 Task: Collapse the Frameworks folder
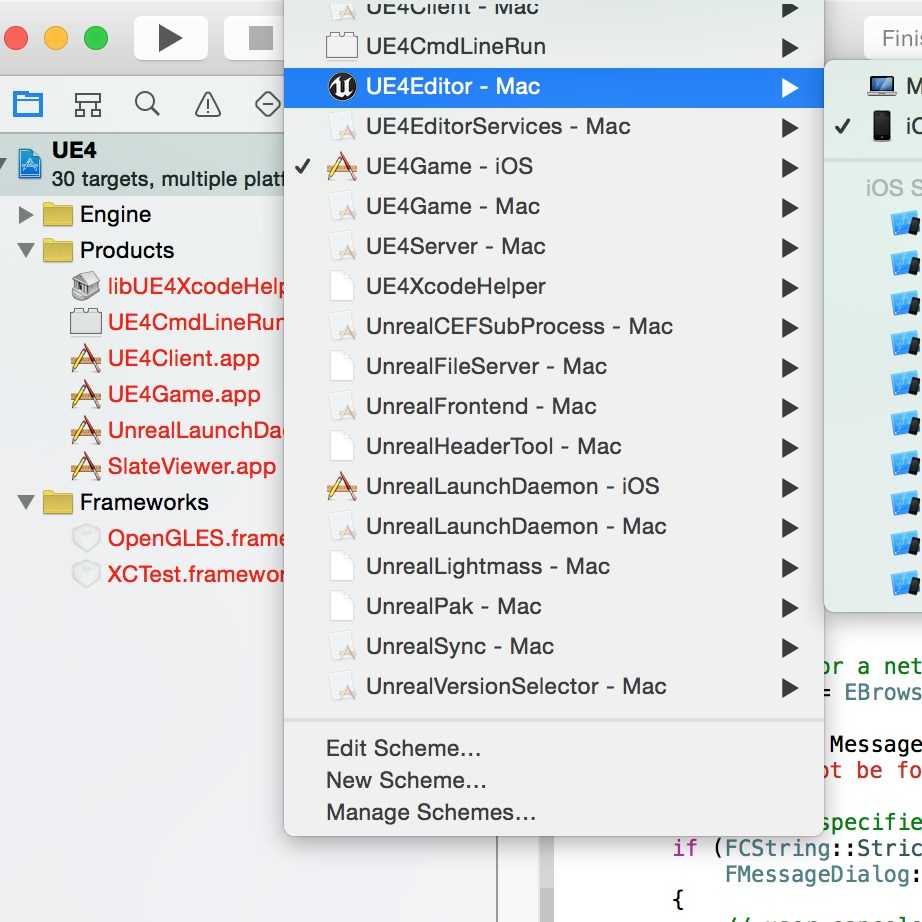(x=26, y=502)
